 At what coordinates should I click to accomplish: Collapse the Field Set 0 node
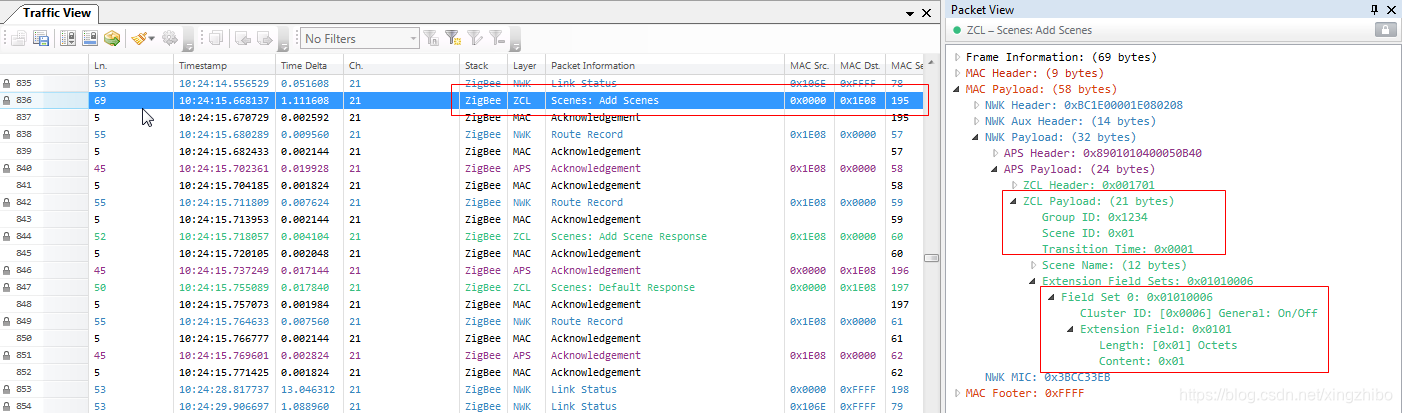pos(1052,297)
